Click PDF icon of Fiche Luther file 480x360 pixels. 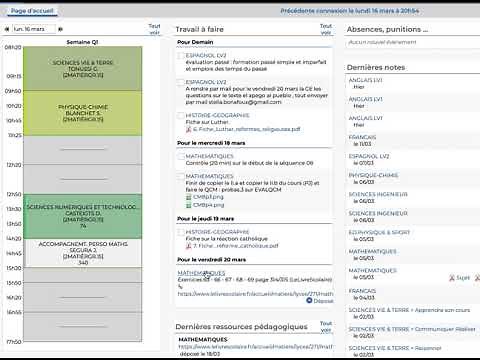[x=188, y=129]
